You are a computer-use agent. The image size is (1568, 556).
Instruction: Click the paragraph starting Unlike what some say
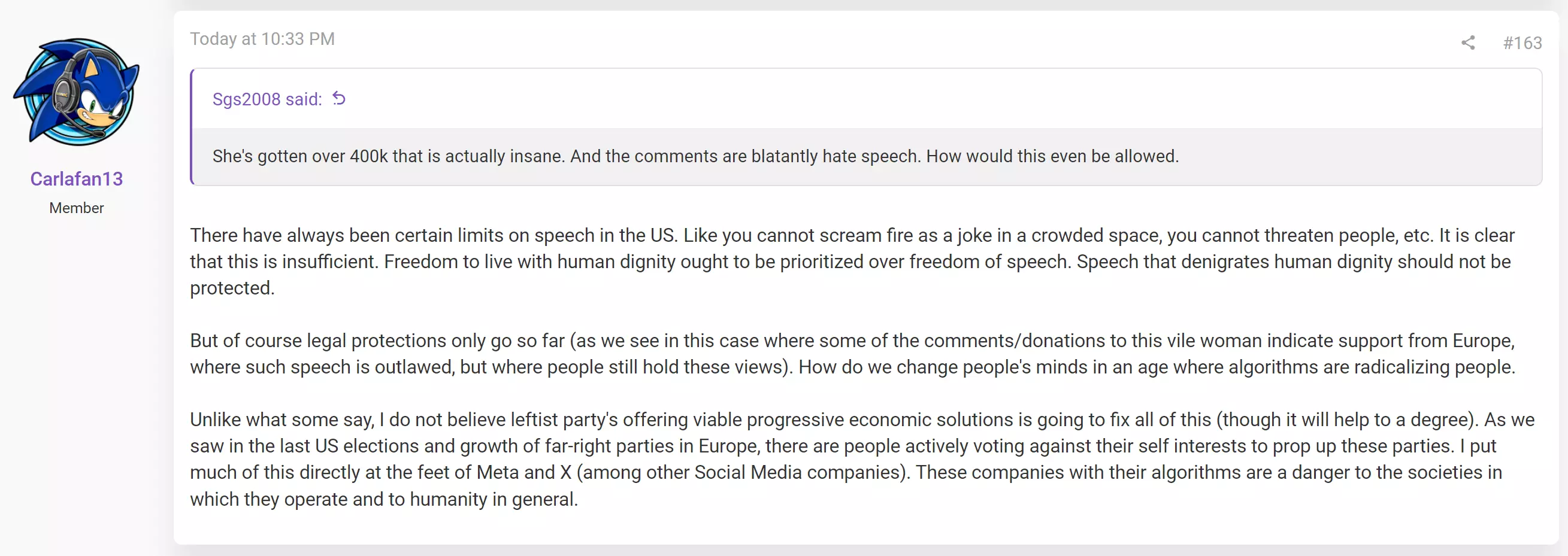tap(862, 459)
